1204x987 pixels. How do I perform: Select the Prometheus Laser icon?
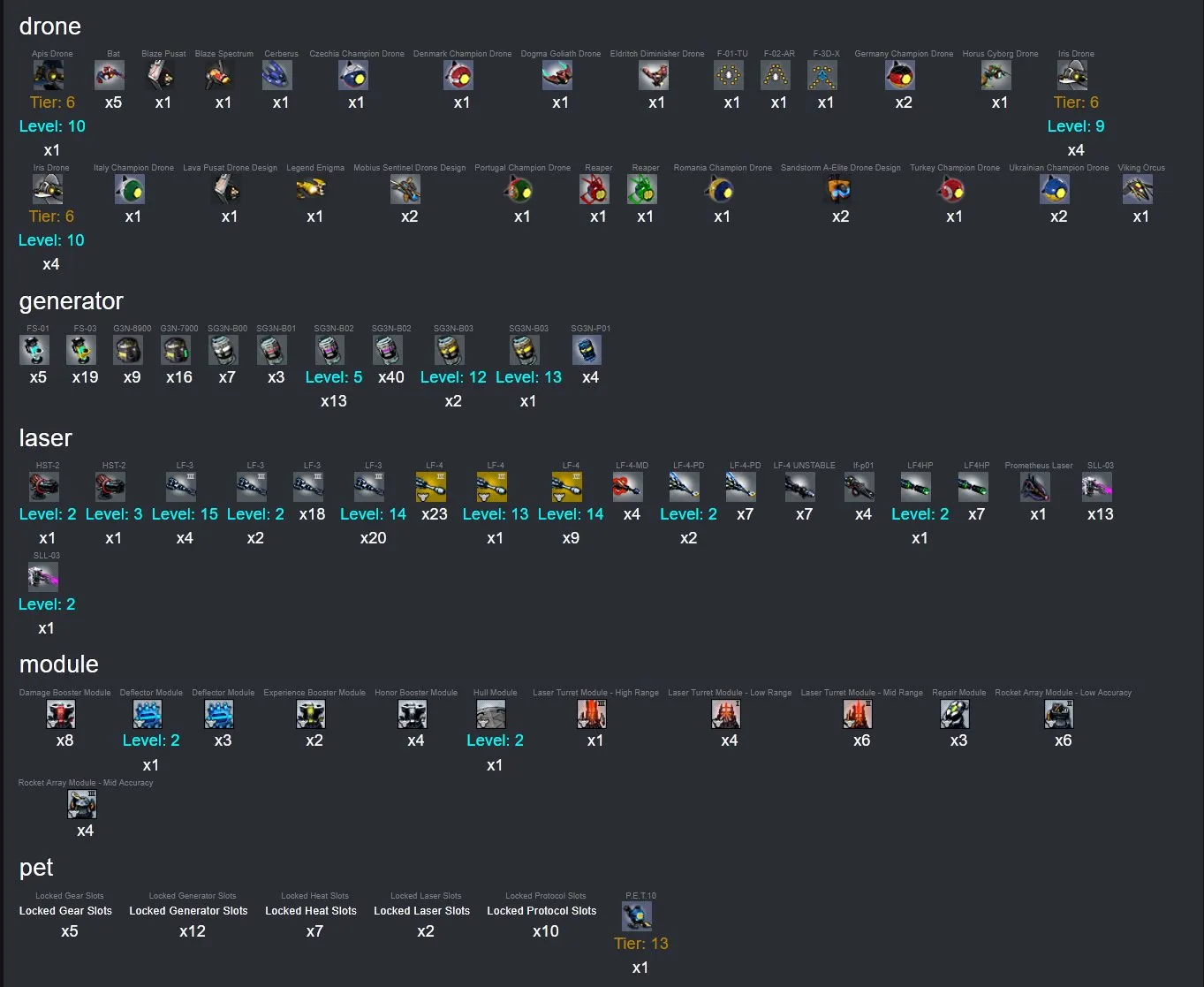point(1035,488)
